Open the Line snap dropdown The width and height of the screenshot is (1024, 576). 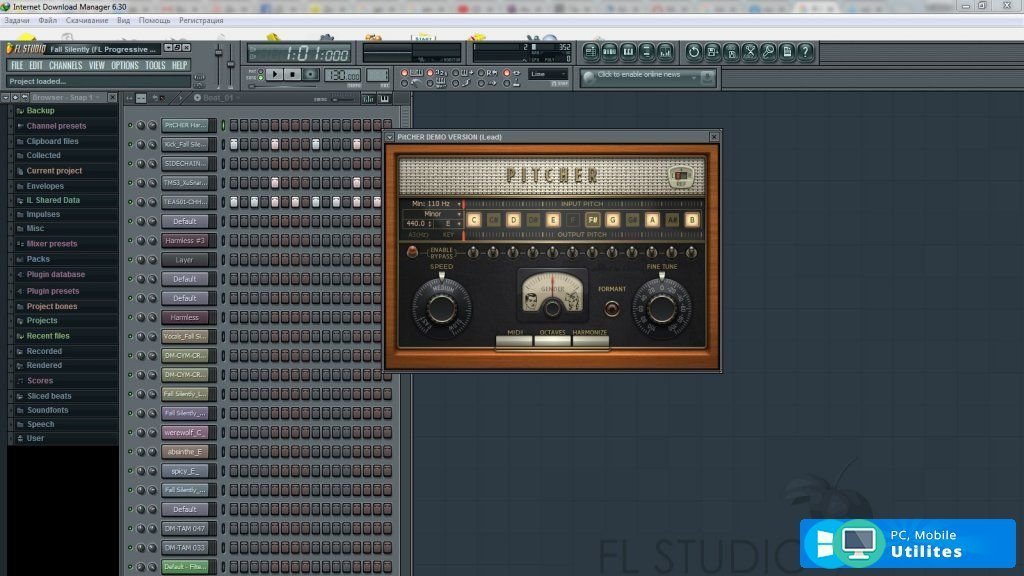click(x=547, y=74)
